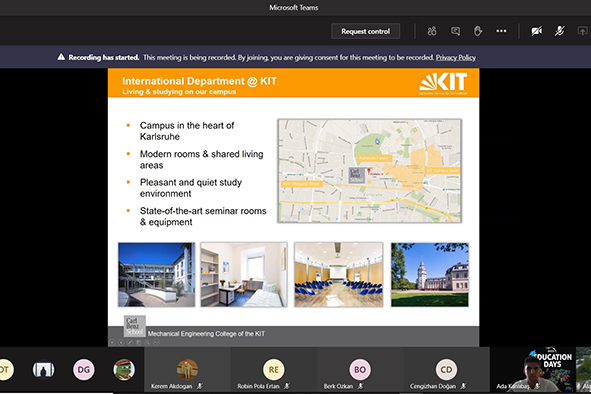Advance to next slide in presentation
591x394 pixels.
pos(121,342)
